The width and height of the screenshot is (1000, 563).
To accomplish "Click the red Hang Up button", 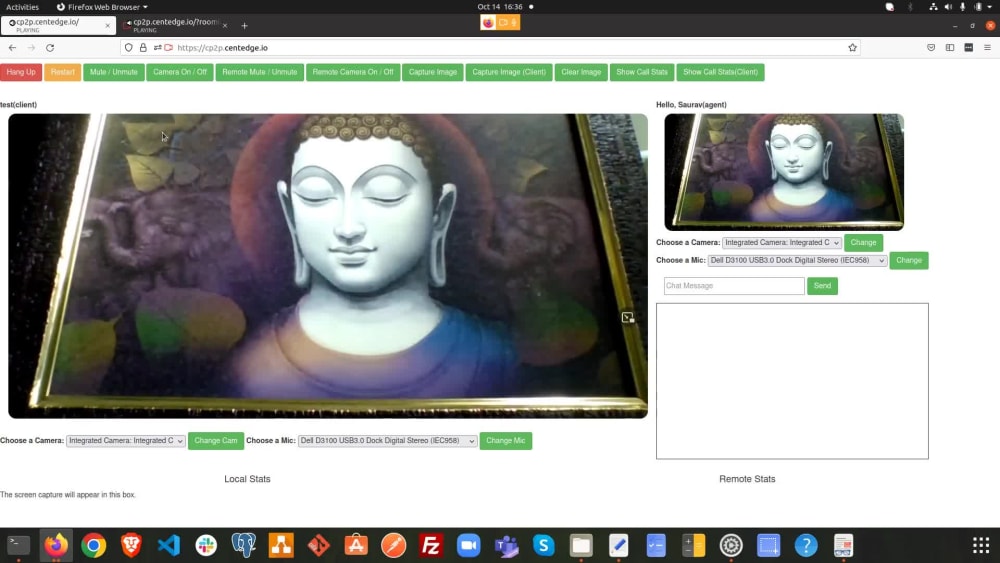I will tap(21, 72).
